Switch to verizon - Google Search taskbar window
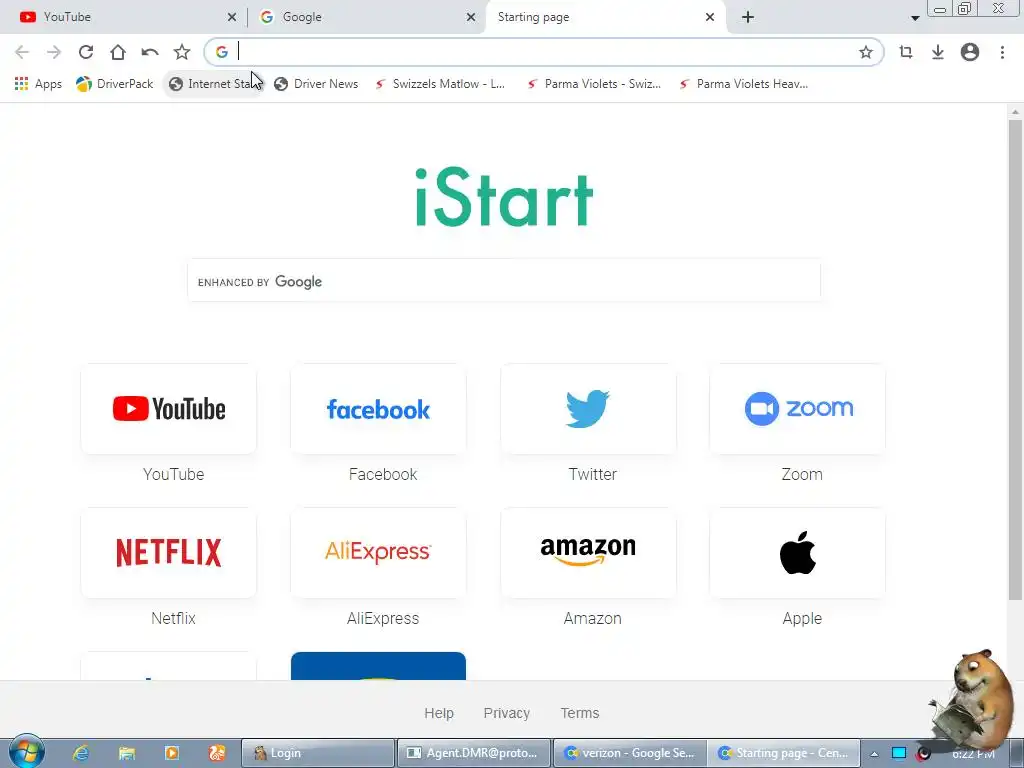 (x=630, y=753)
